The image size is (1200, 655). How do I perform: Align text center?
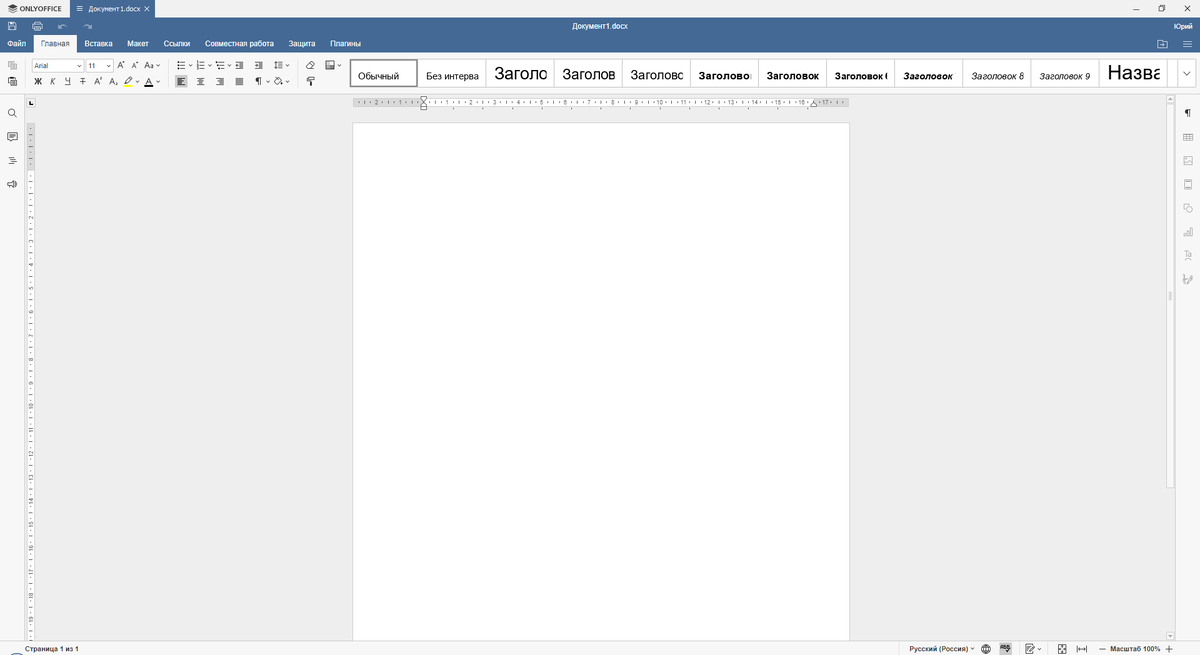pos(200,82)
